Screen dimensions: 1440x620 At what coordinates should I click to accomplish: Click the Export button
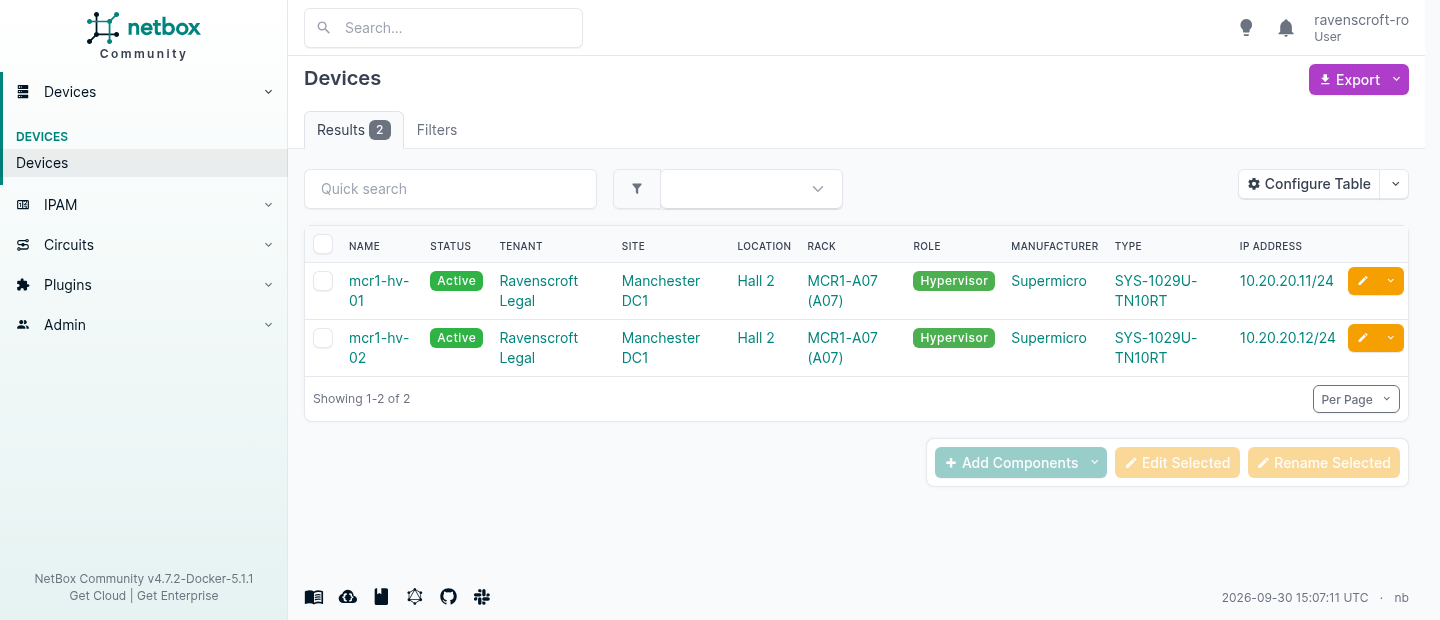[1349, 80]
